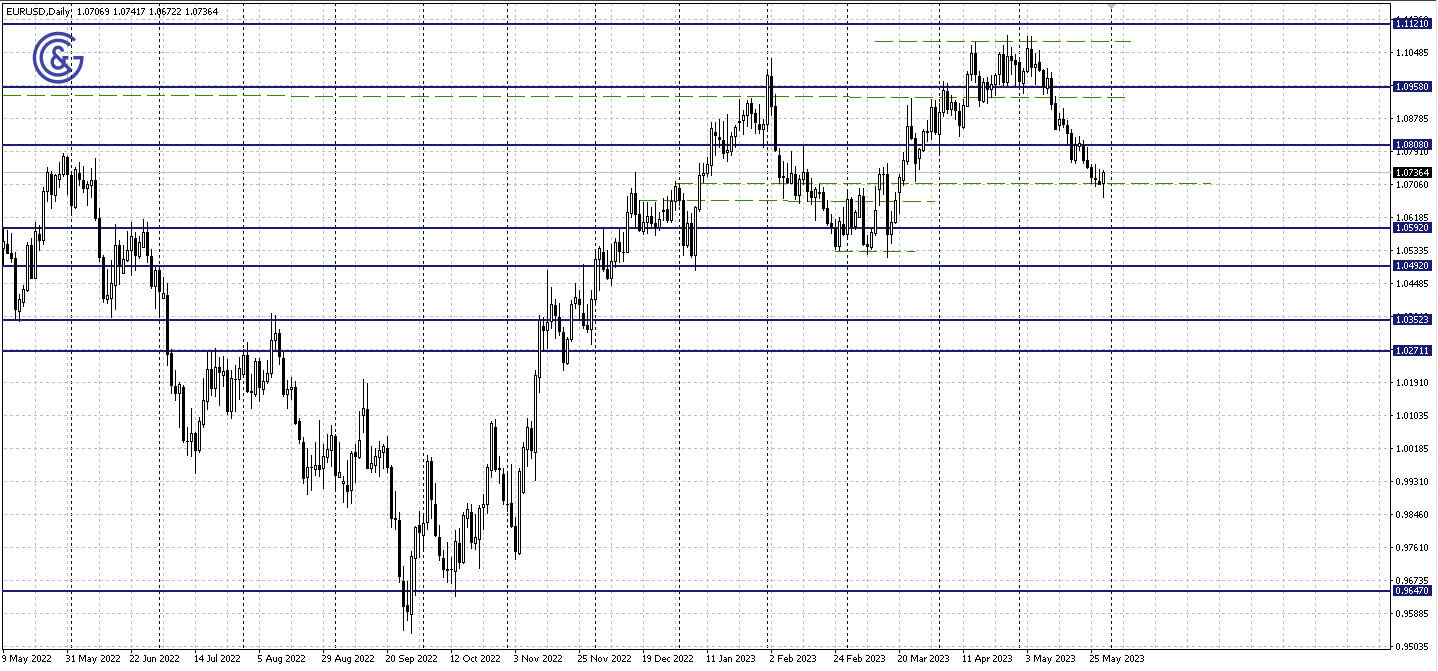Select the 1.03523 price level label
1438x671 pixels.
pyautogui.click(x=1413, y=318)
